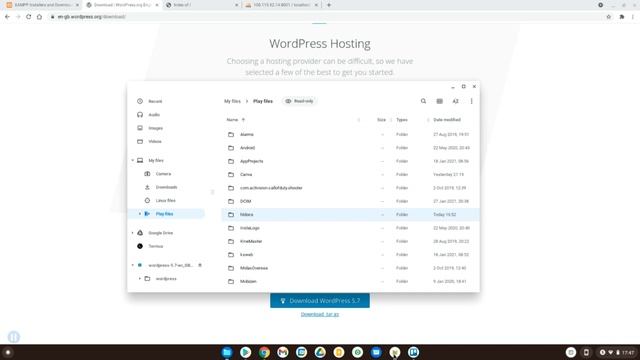
Task: Open the Files app three-dot menu
Action: point(471,101)
